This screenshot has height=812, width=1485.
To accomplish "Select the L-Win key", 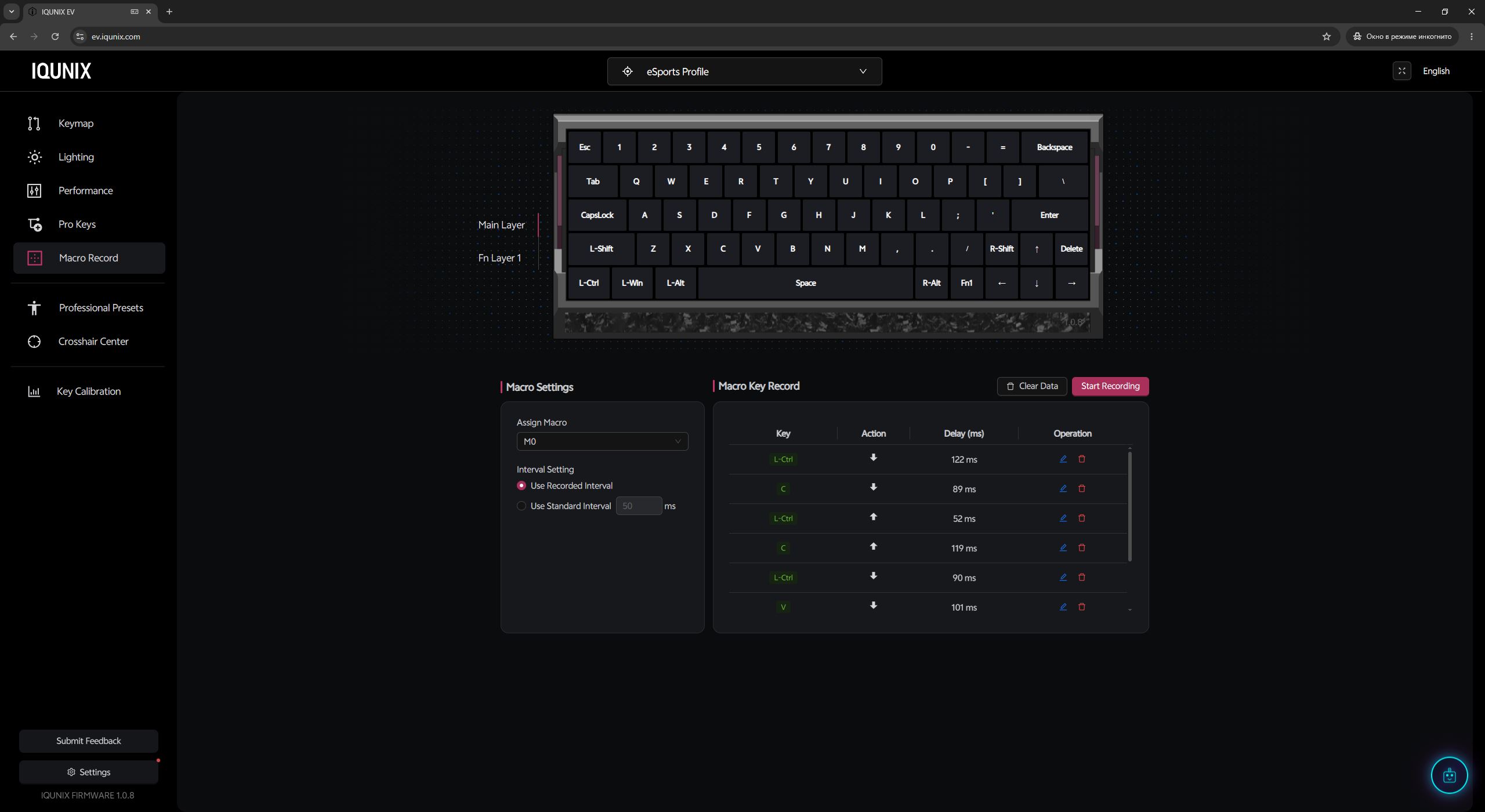I will coord(632,283).
